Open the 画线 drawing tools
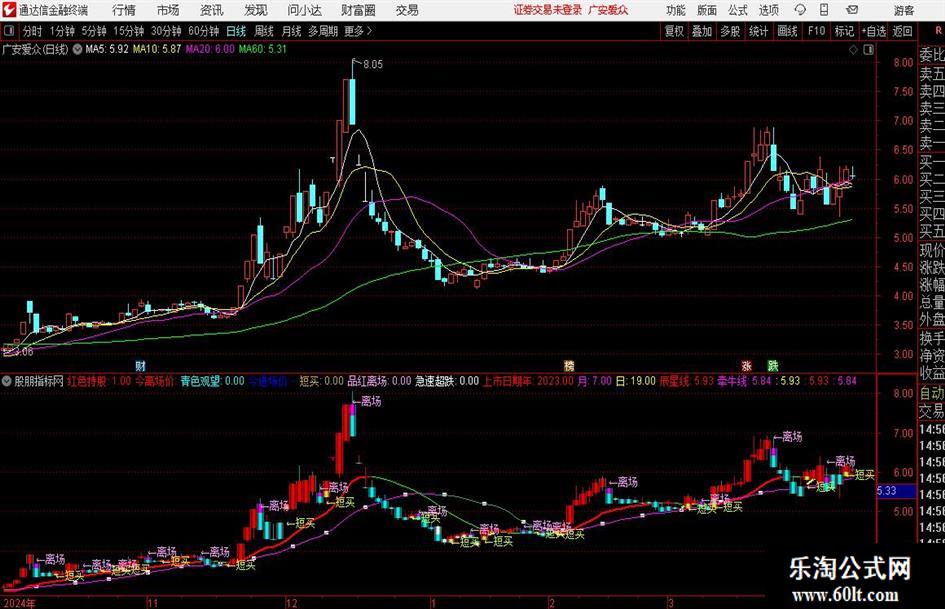945x609 pixels. [787, 31]
